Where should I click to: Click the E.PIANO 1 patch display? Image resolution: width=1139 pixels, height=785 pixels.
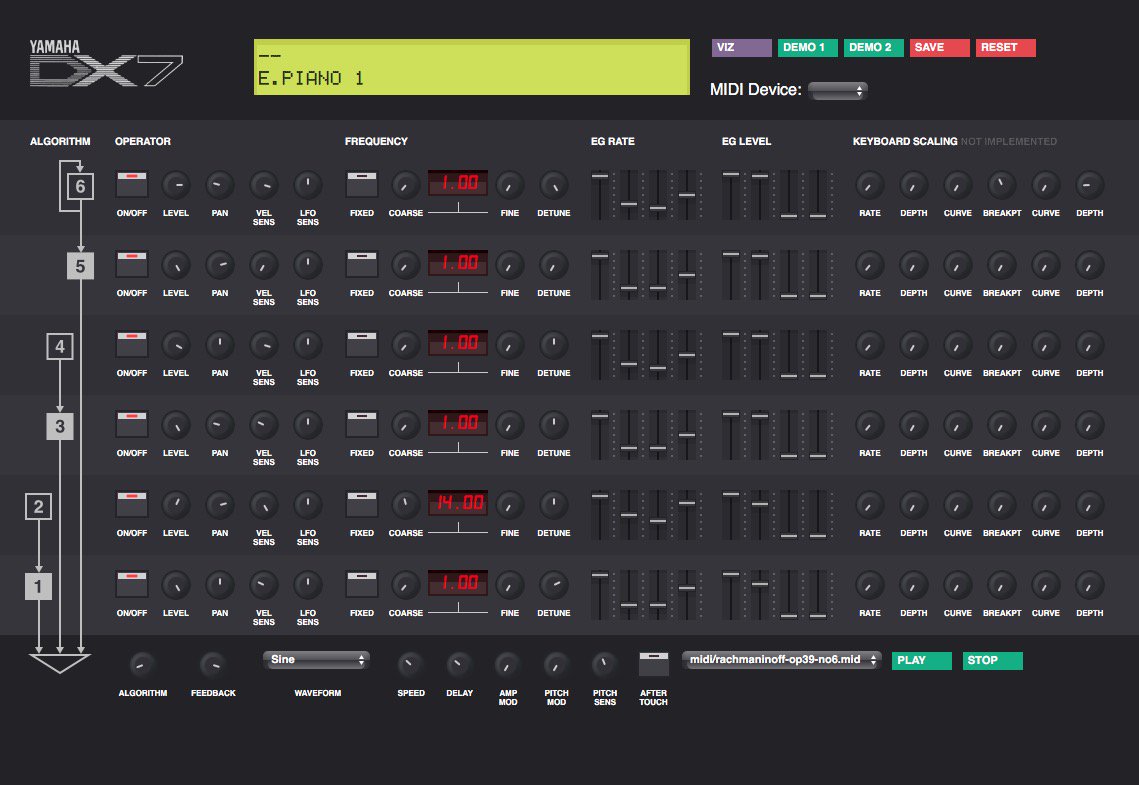point(470,67)
